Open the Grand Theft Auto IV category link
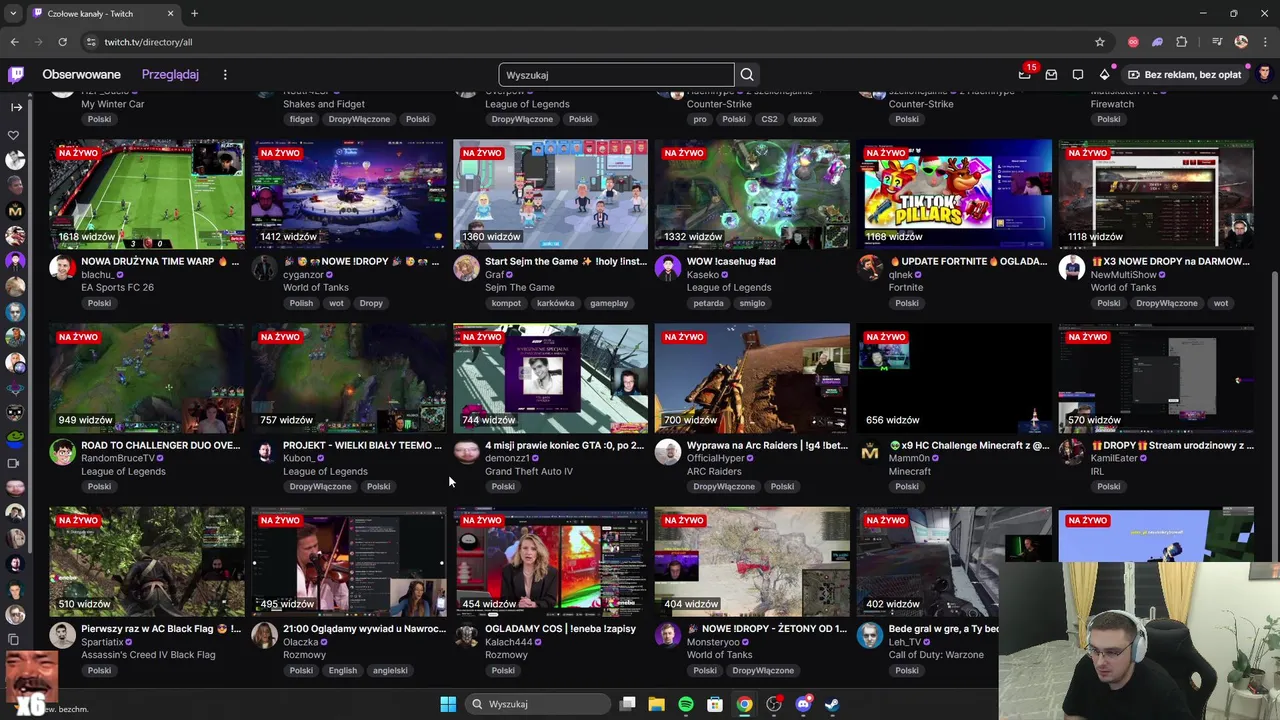Screen dimensions: 1280x720 pos(529,472)
